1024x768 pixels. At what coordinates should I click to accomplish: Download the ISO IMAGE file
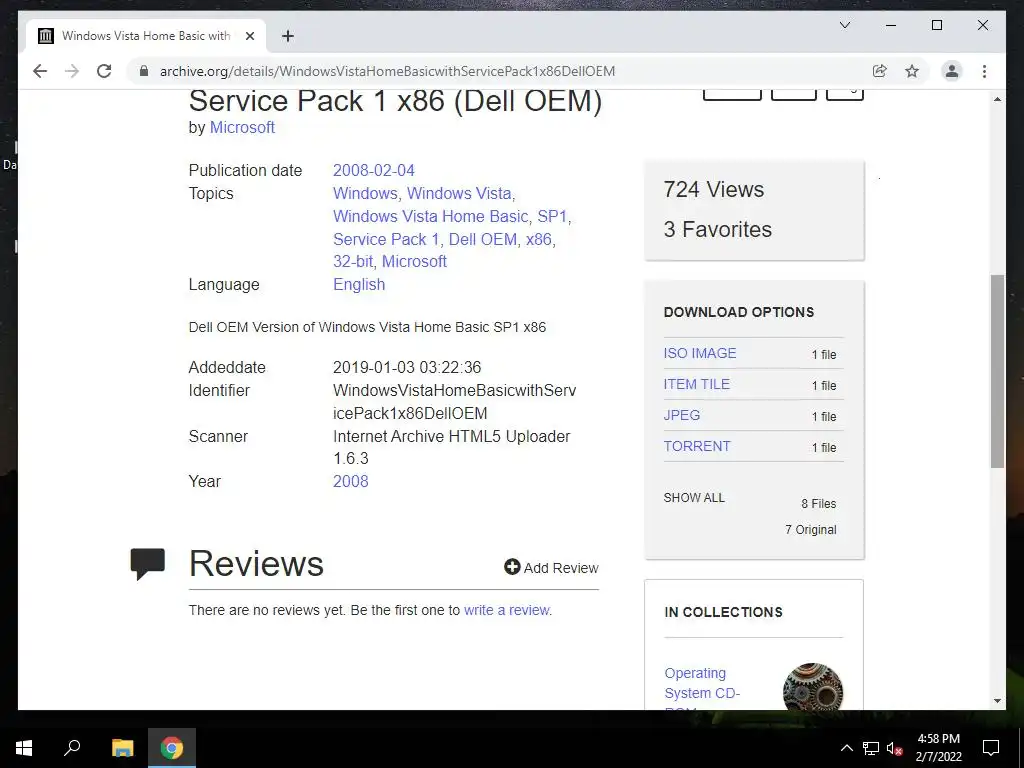(699, 353)
